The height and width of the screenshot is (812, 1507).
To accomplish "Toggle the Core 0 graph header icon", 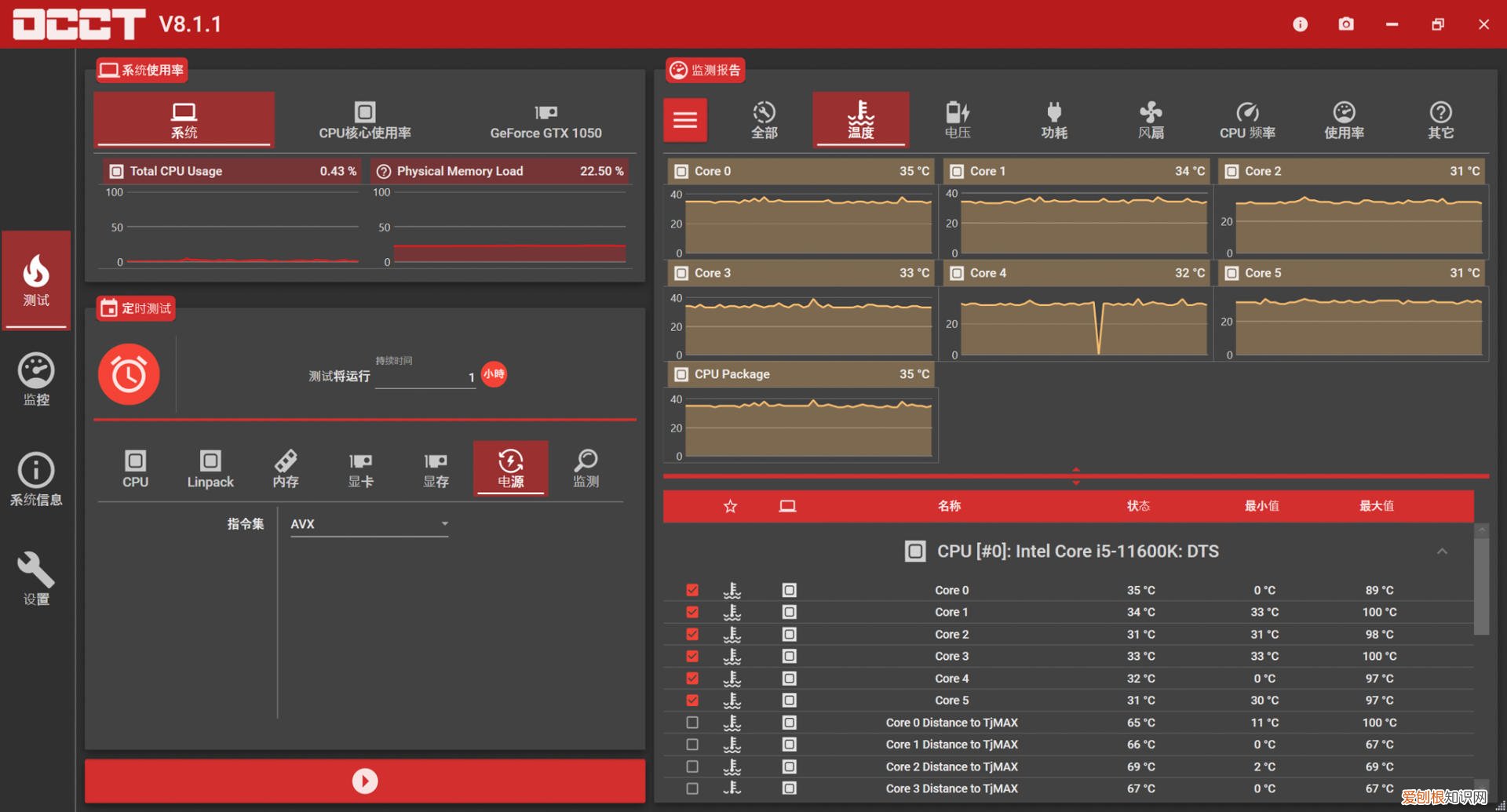I will [681, 171].
